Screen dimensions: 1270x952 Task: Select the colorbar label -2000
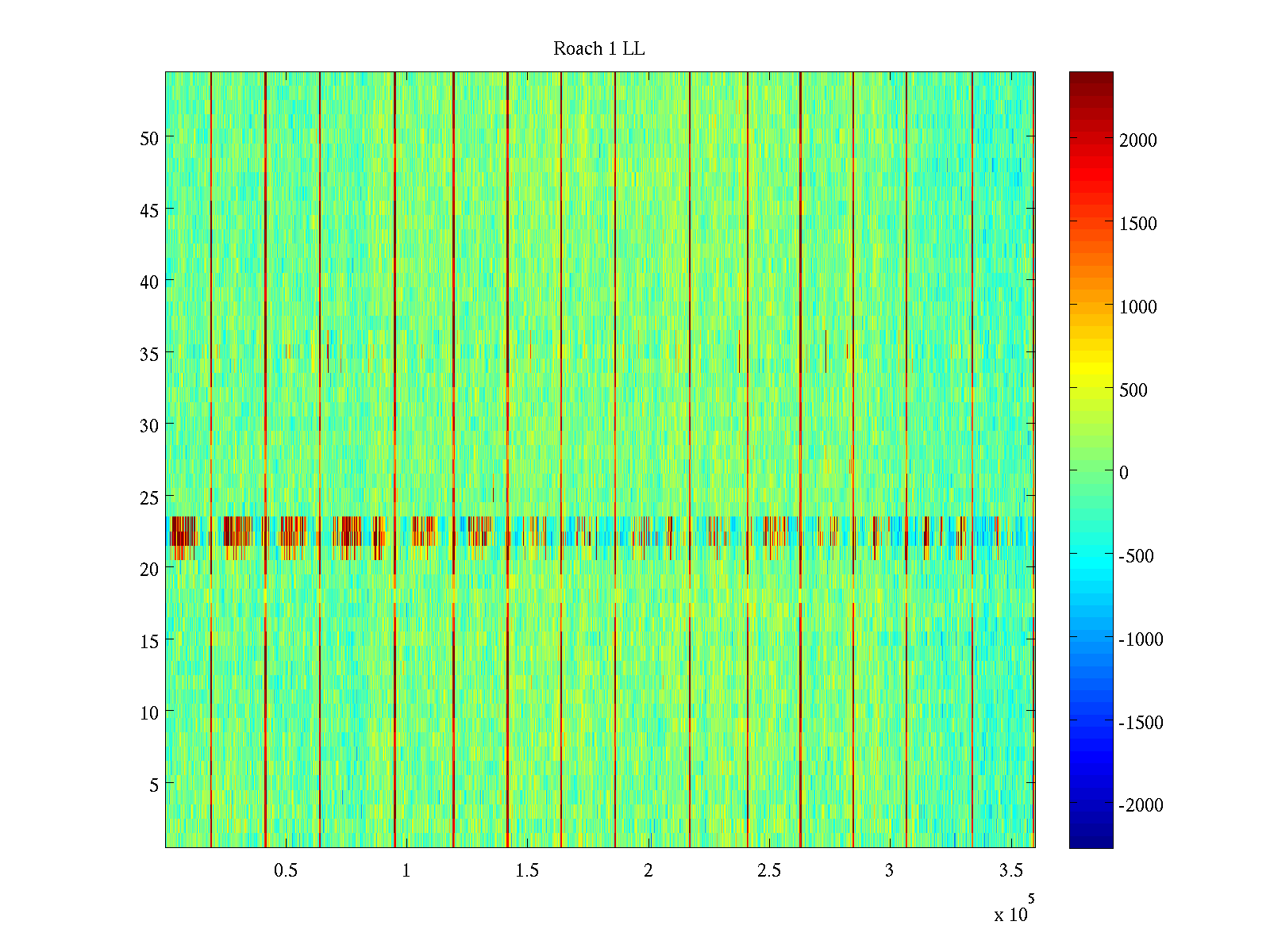(x=1141, y=805)
